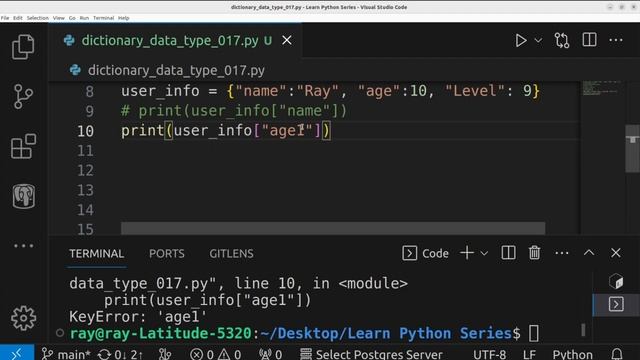Open the Explorer view in the activity bar
Image resolution: width=640 pixels, height=360 pixels.
click(x=23, y=47)
